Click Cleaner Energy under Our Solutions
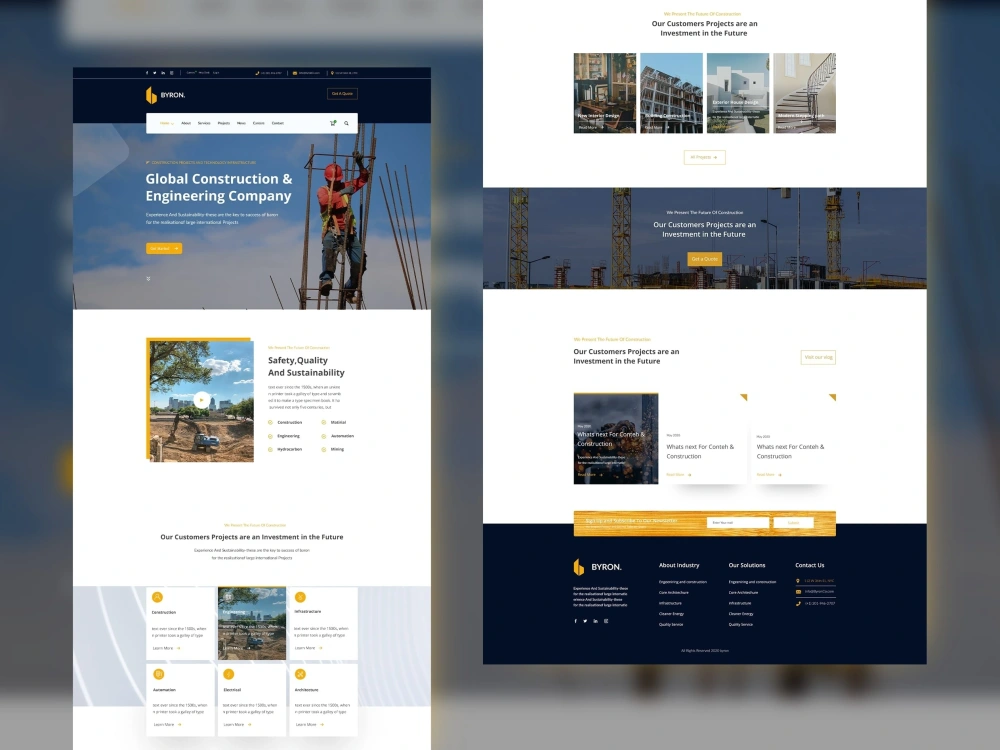This screenshot has width=1000, height=750. pyautogui.click(x=741, y=614)
